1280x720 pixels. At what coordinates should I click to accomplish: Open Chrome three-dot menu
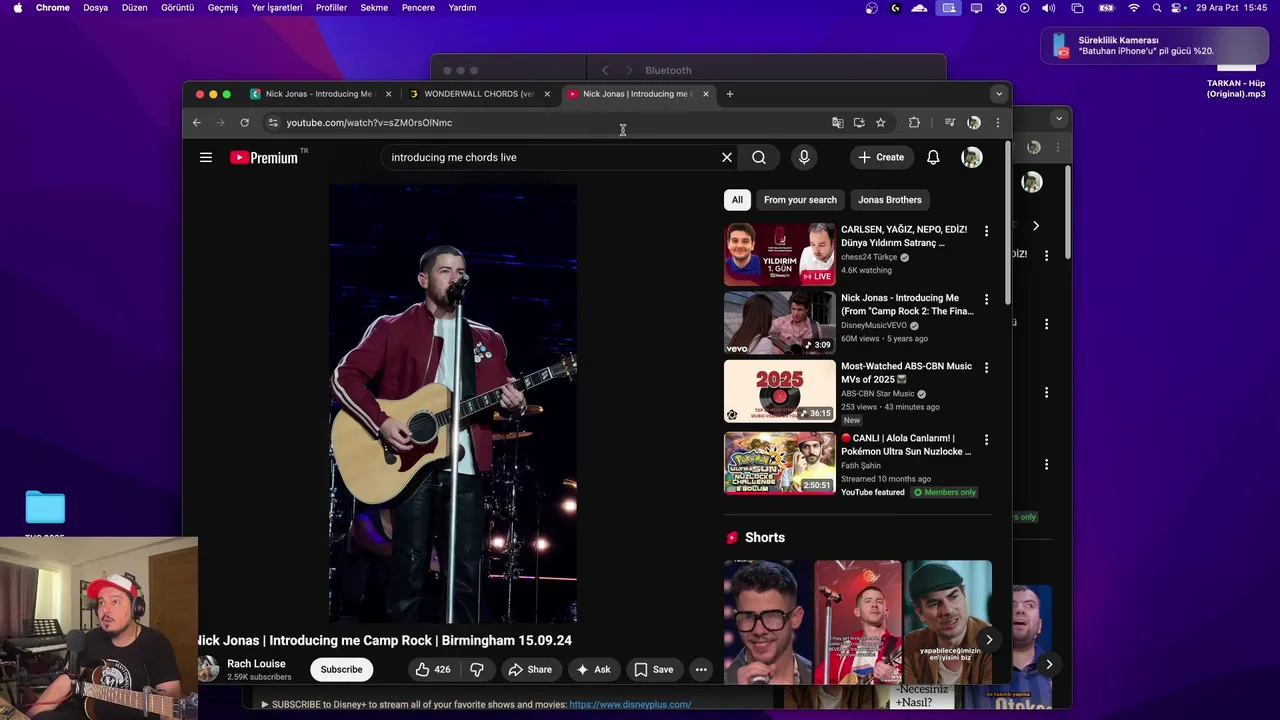(997, 122)
